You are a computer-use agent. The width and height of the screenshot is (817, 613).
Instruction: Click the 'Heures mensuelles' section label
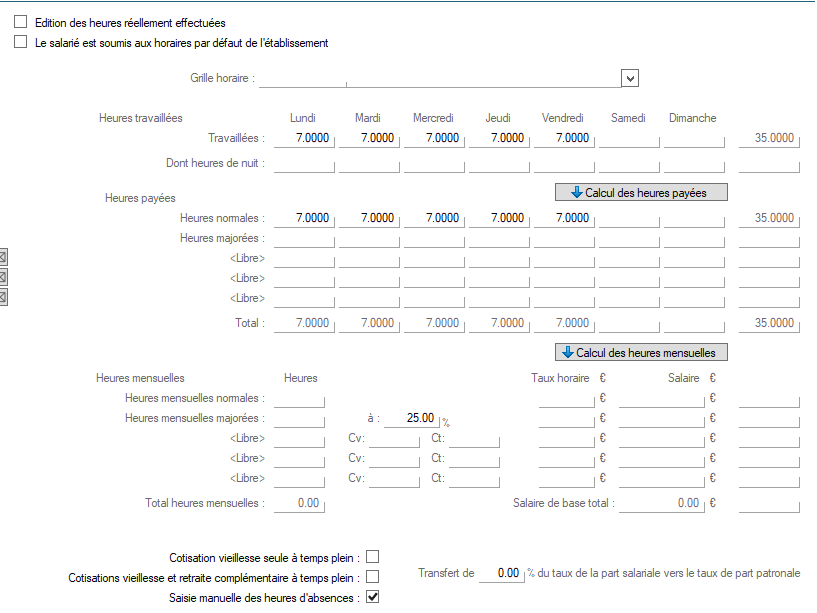point(140,378)
